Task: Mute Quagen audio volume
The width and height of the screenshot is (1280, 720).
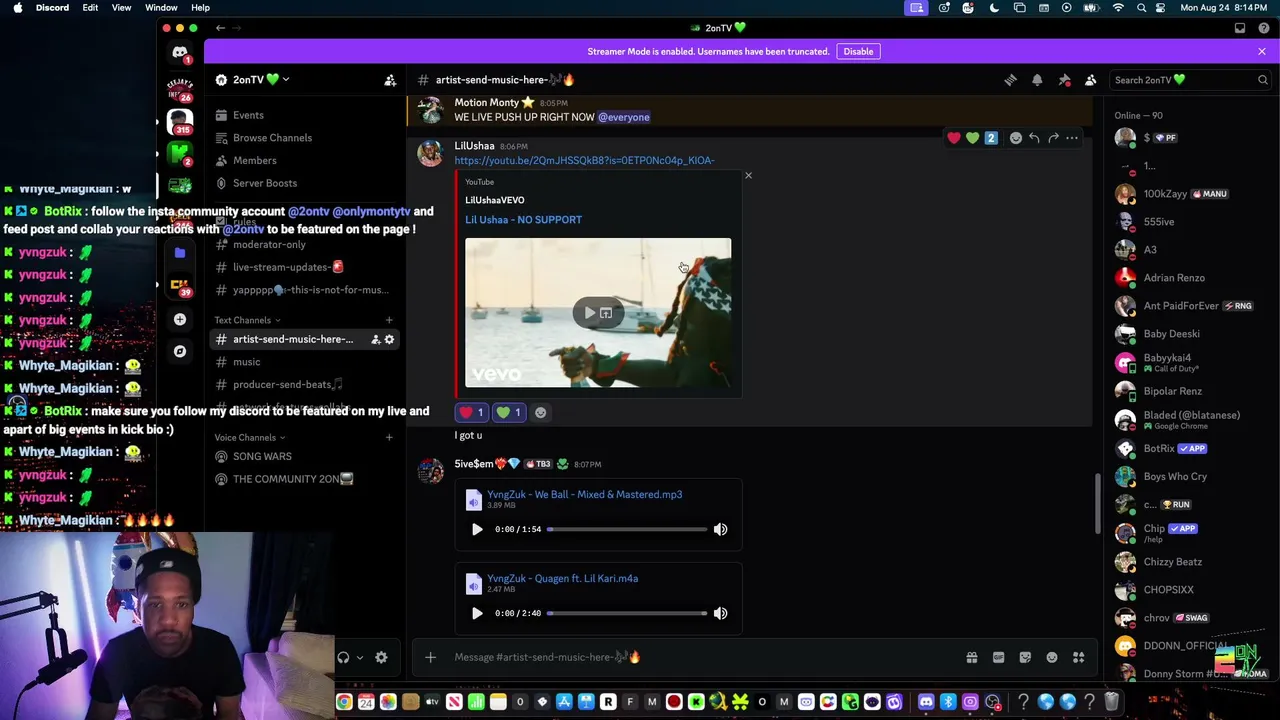Action: coord(720,613)
